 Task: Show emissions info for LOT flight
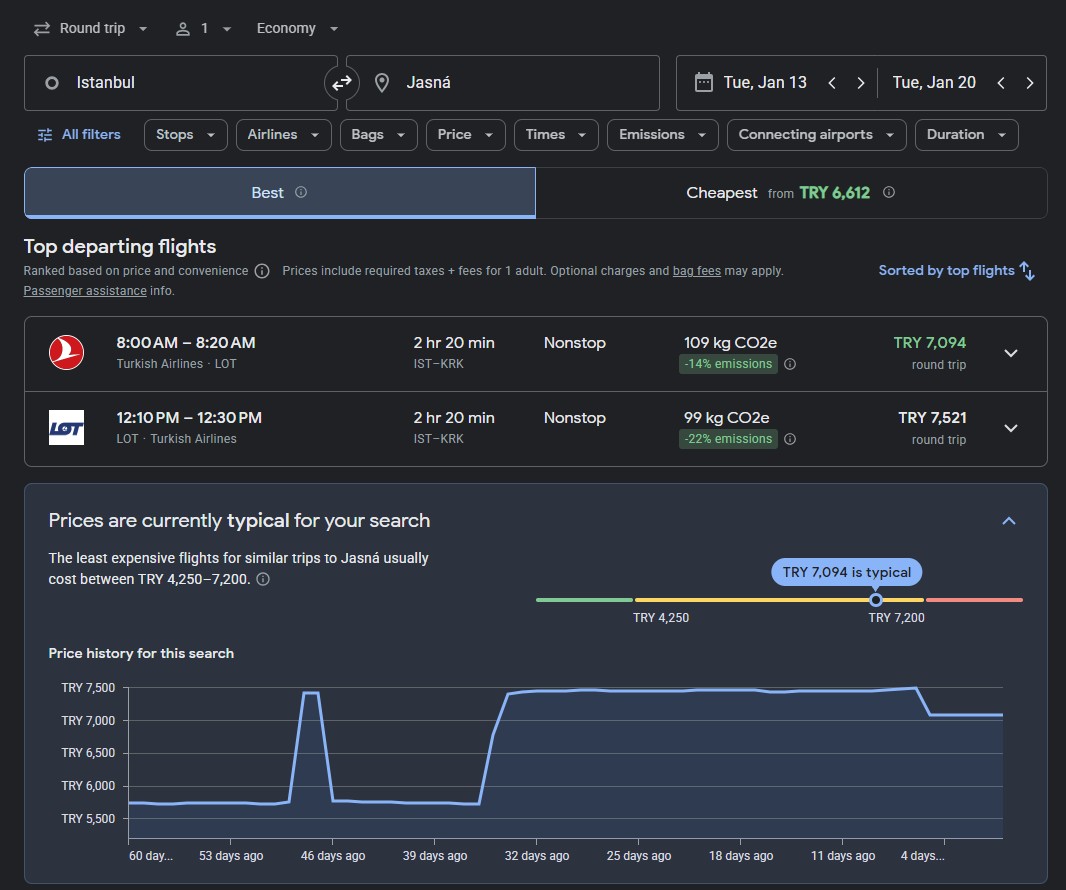(x=790, y=439)
